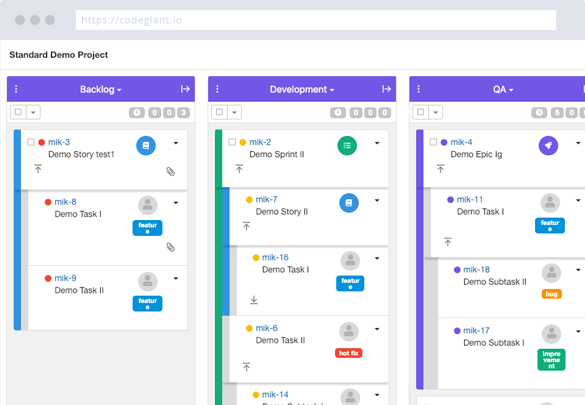Image resolution: width=585 pixels, height=405 pixels.
Task: Open the QA column header menu
Action: (418, 89)
